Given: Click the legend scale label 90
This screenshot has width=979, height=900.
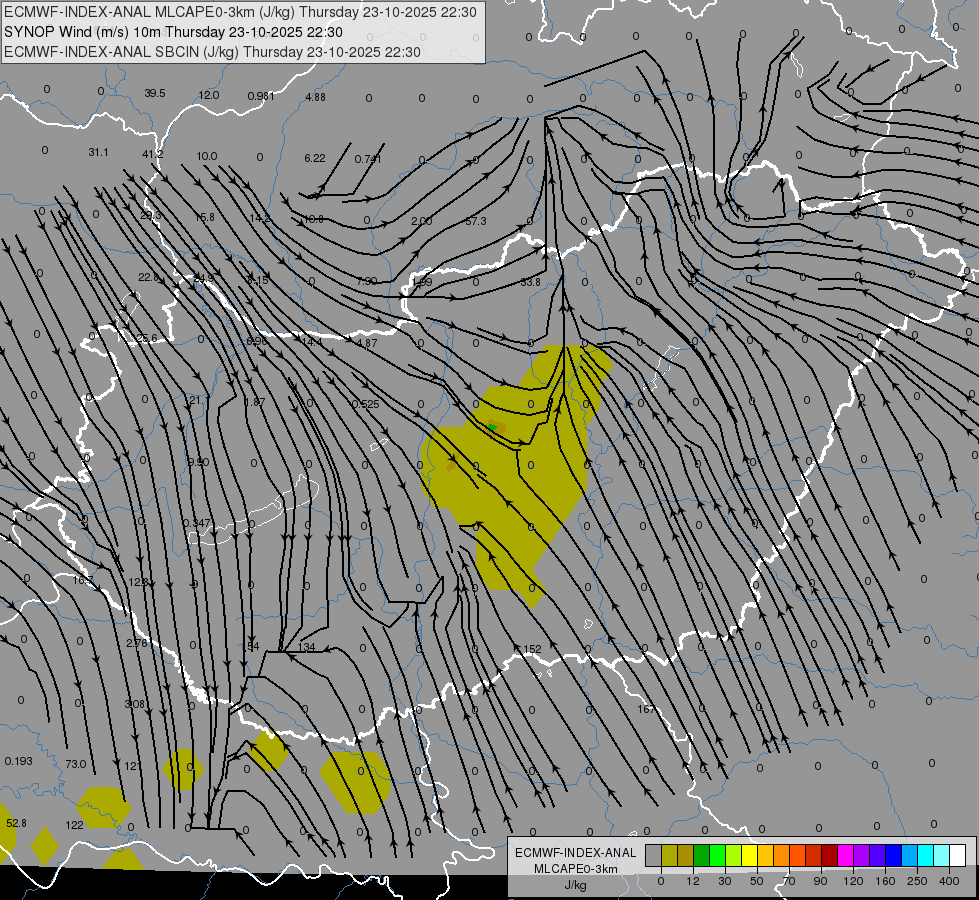Looking at the screenshot, I should 820,881.
